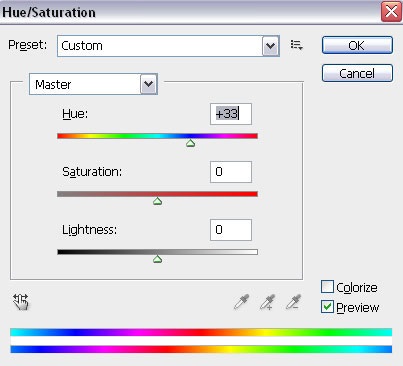Click the Lightness label text
Screen dimensions: 403x366
[x=89, y=230]
